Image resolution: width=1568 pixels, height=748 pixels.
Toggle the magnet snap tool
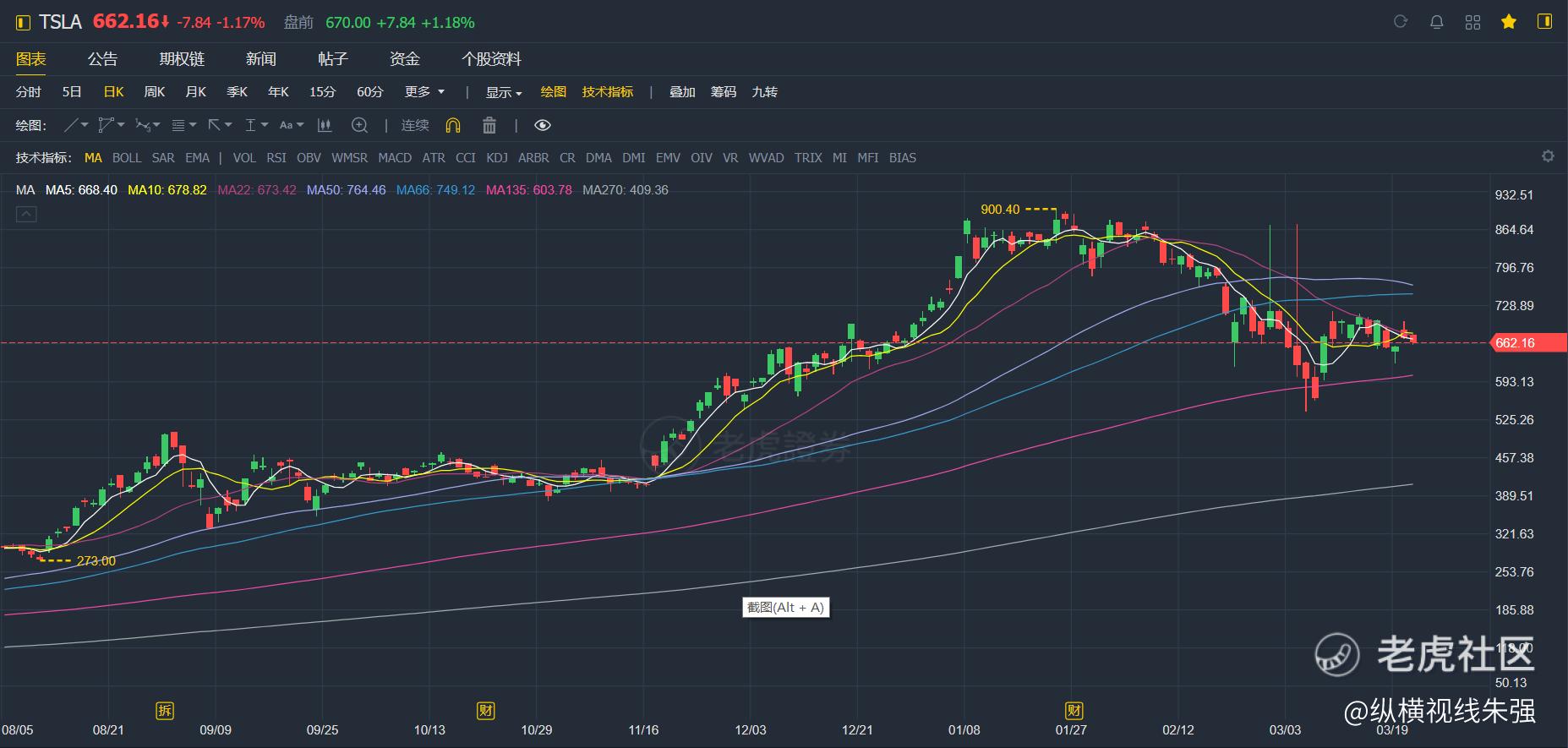(x=453, y=125)
